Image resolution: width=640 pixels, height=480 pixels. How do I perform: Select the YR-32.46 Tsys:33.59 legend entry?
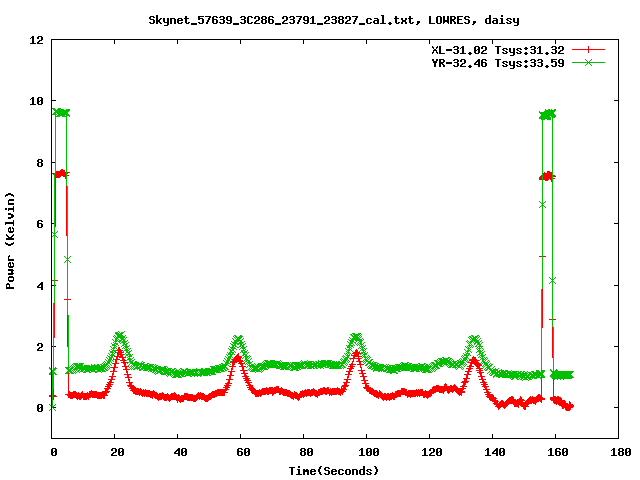pyautogui.click(x=498, y=63)
